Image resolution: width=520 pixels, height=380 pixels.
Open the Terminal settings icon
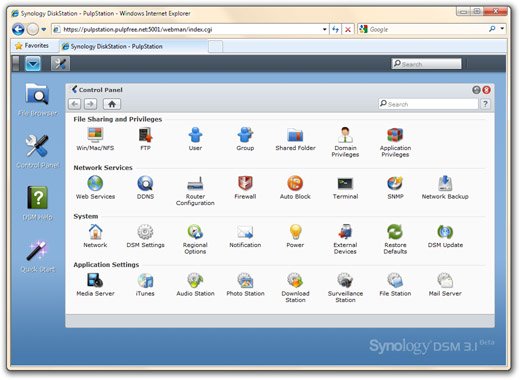click(x=345, y=187)
